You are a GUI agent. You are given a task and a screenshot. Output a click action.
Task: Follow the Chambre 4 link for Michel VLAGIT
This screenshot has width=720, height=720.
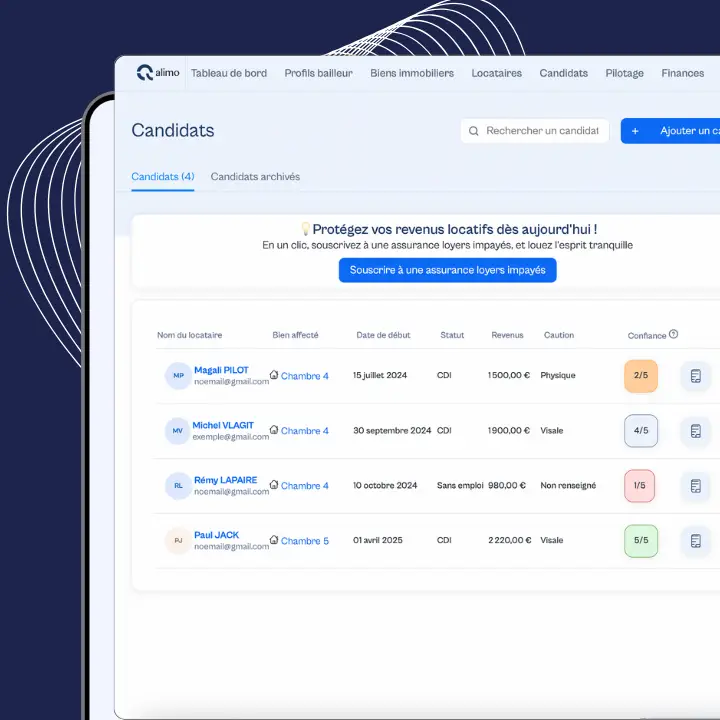pyautogui.click(x=304, y=431)
